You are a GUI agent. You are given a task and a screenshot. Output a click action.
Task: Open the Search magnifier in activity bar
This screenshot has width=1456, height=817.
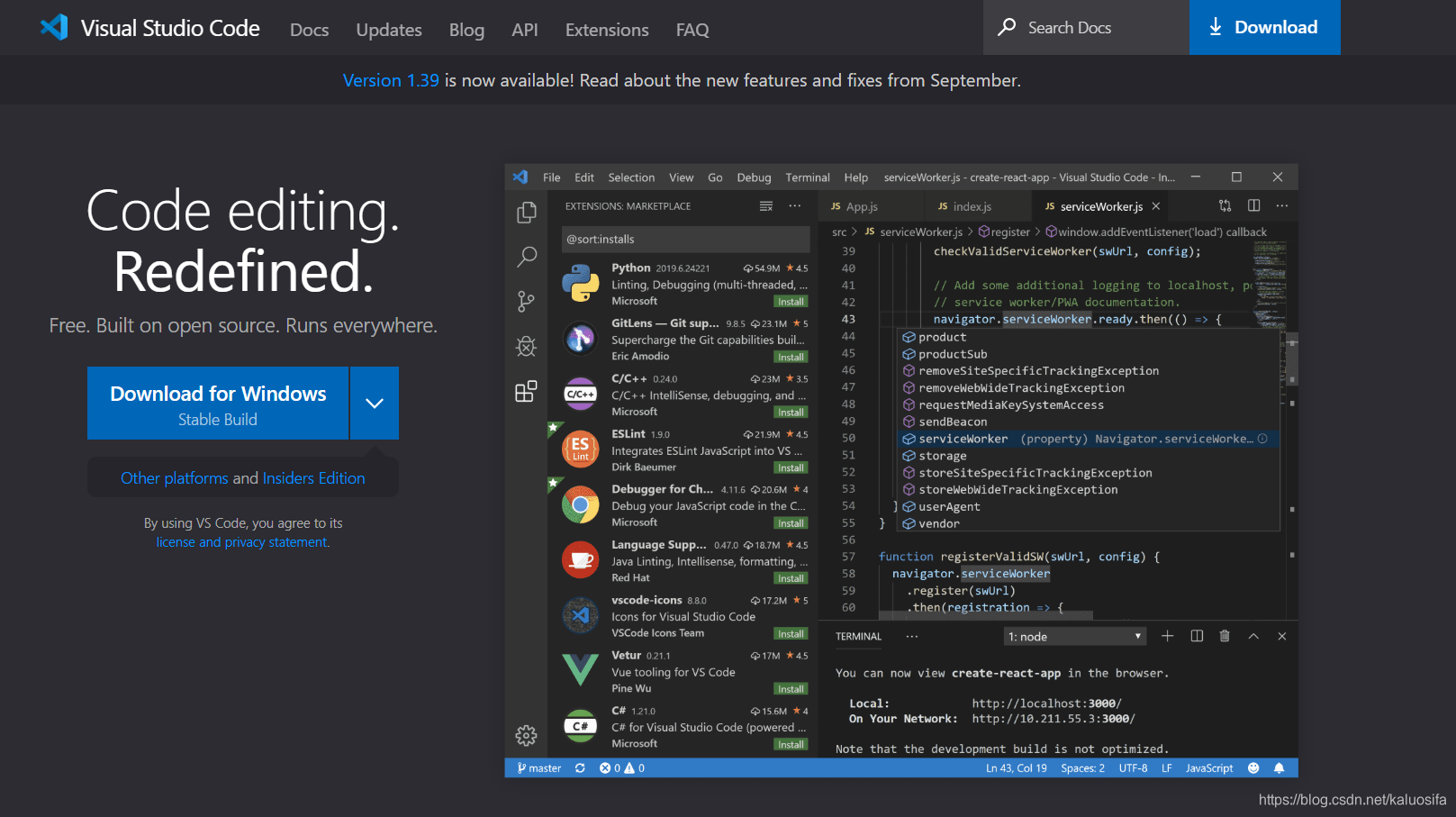(x=527, y=257)
